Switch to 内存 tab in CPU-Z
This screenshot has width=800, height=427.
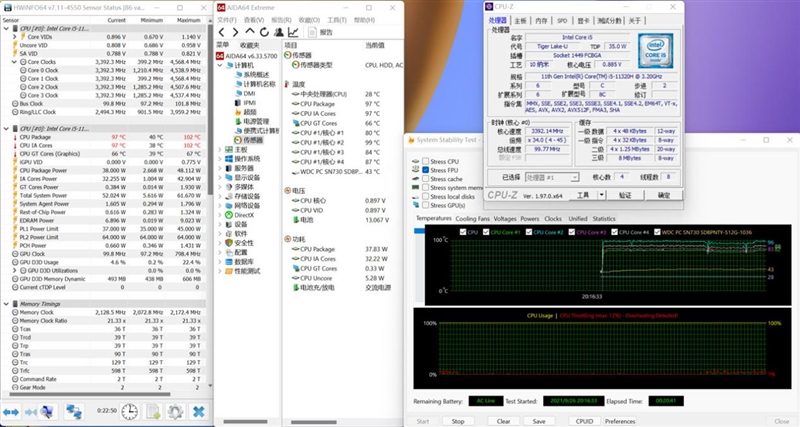(x=541, y=20)
